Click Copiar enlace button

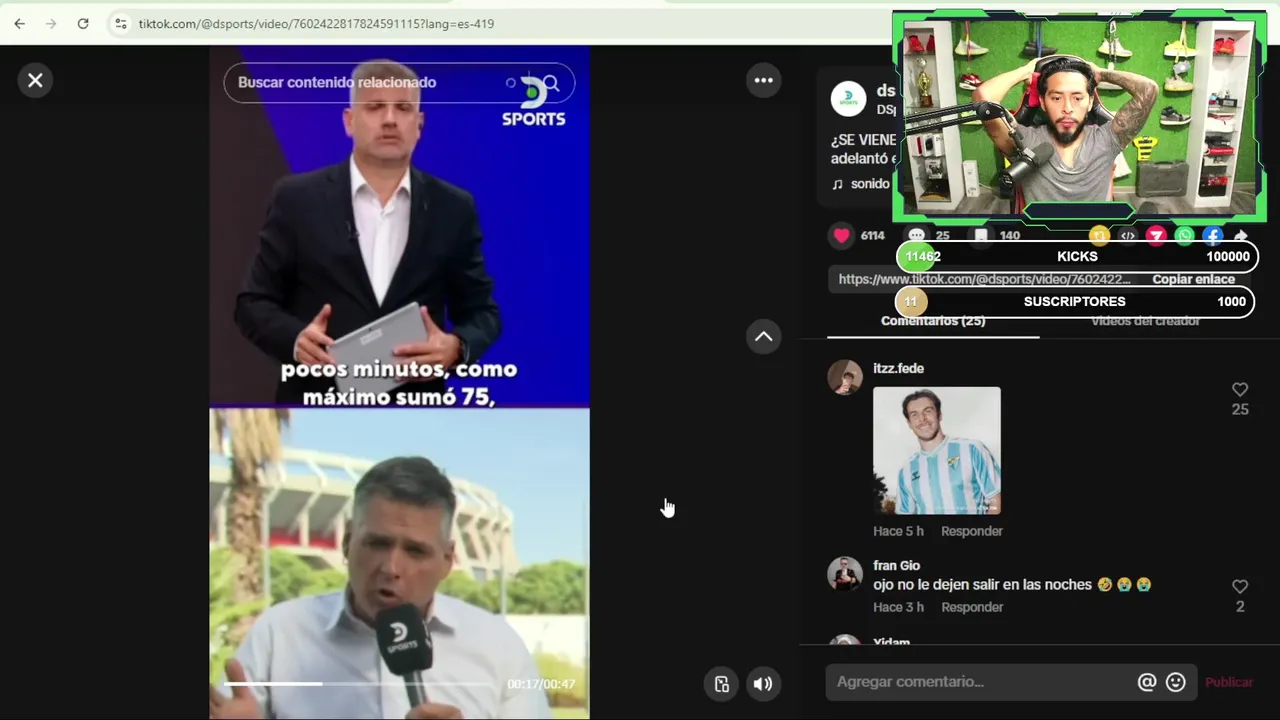point(1193,279)
